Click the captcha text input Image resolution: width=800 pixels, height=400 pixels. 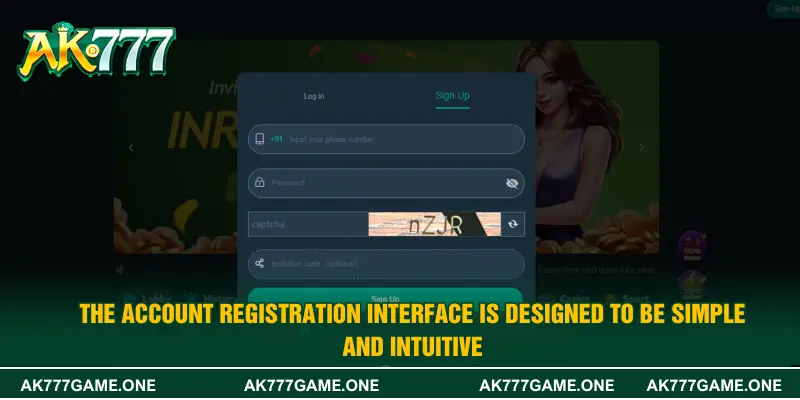[x=305, y=224]
